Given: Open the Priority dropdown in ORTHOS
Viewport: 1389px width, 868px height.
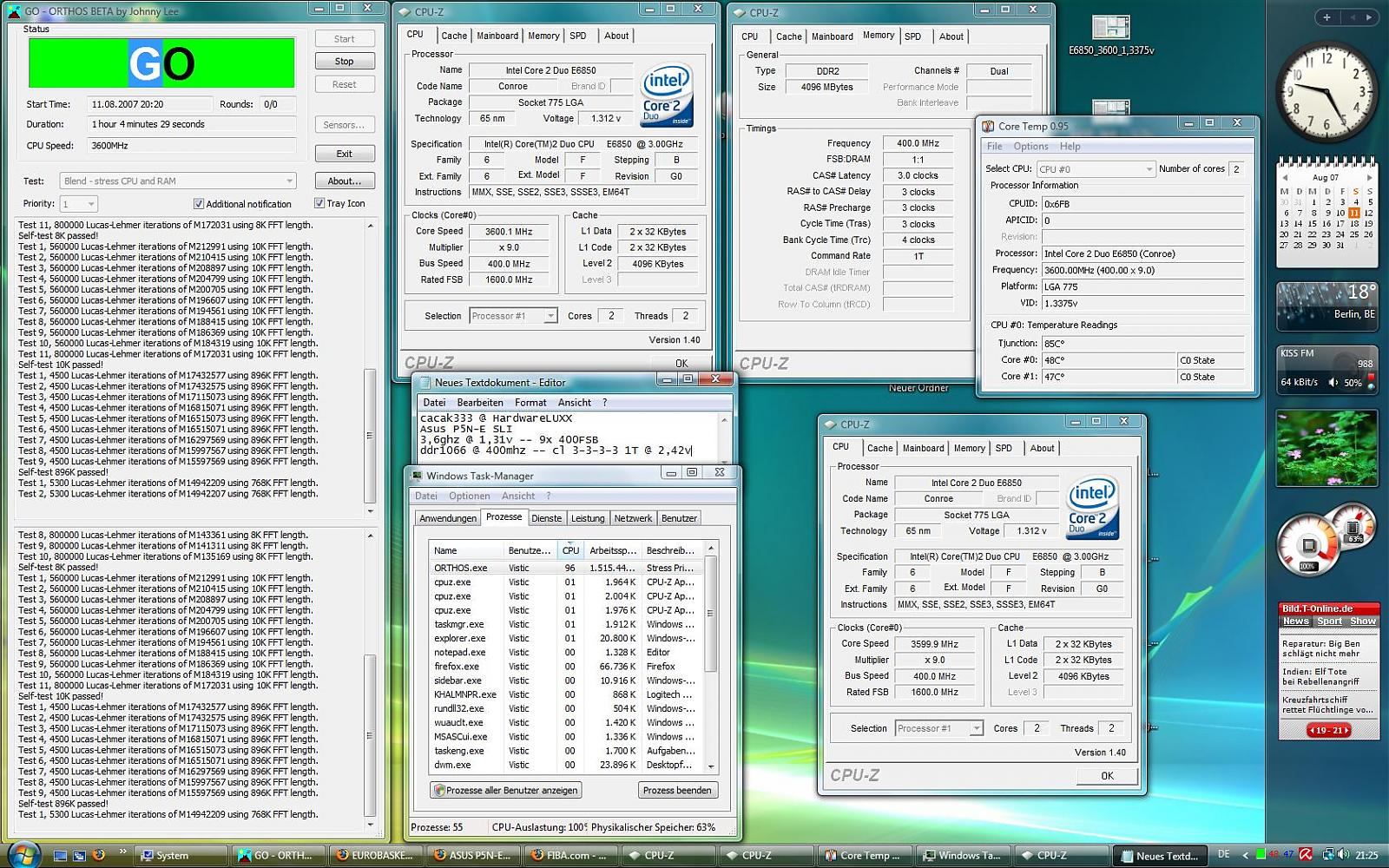Looking at the screenshot, I should (x=78, y=204).
